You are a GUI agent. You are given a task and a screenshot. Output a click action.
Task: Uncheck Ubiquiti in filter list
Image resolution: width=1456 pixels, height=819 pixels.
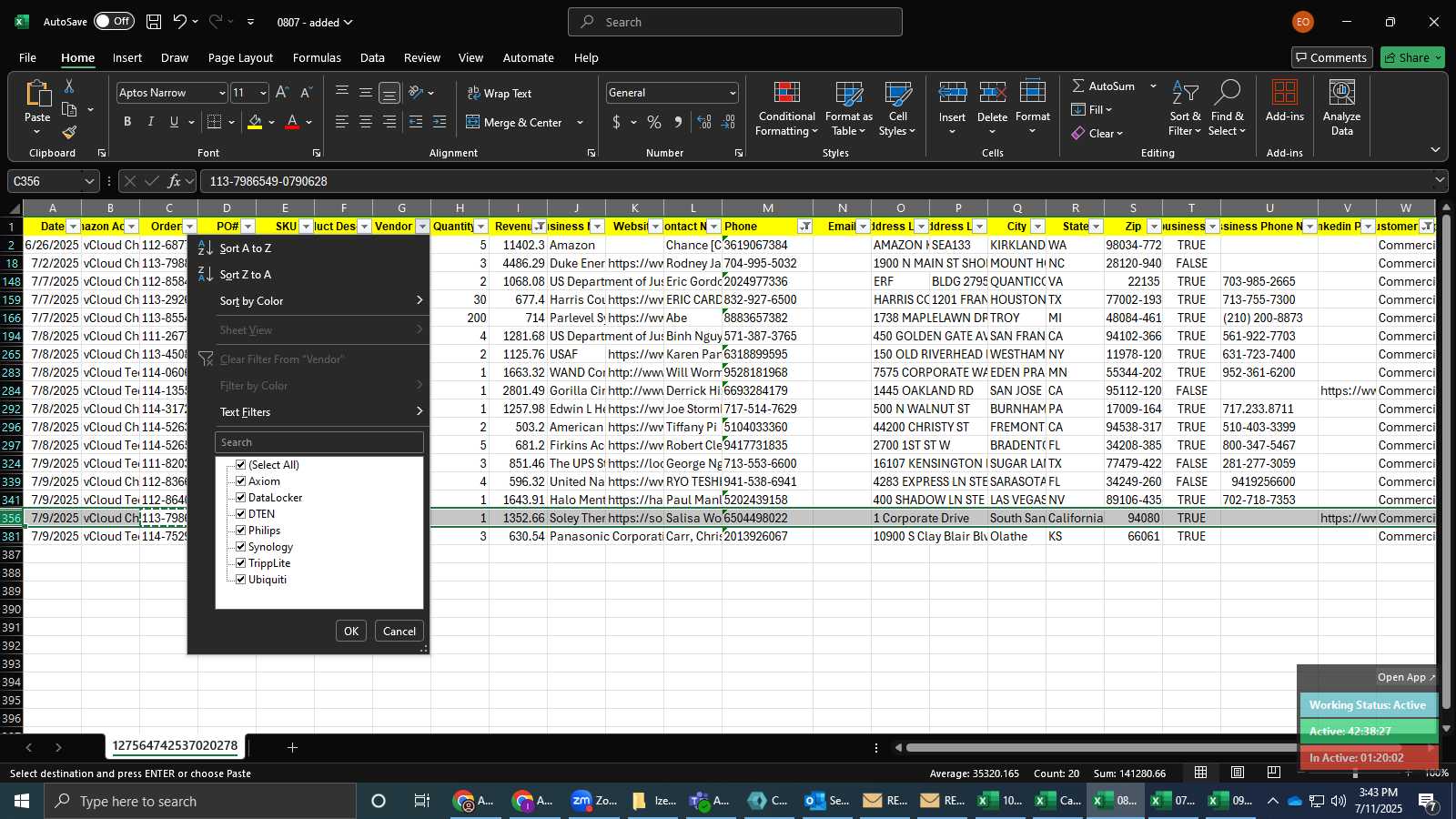241,580
